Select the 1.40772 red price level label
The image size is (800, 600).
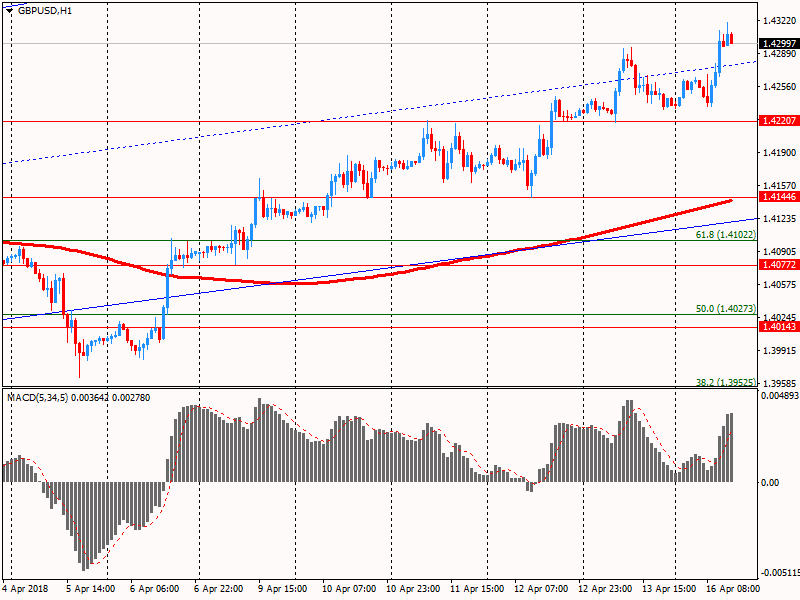[x=779, y=265]
